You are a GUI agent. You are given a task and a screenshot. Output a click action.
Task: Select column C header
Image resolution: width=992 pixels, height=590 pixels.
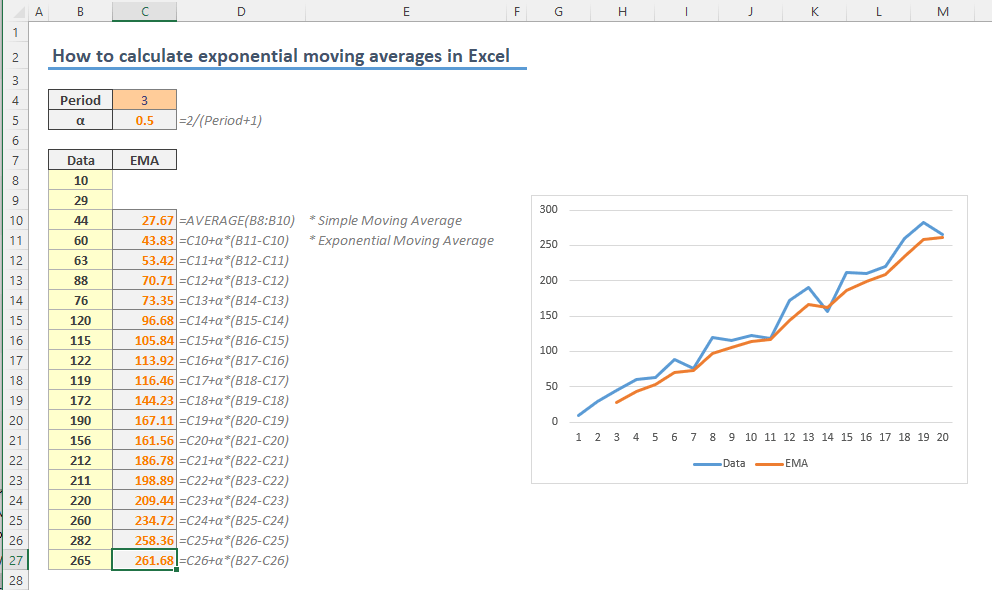pos(144,10)
